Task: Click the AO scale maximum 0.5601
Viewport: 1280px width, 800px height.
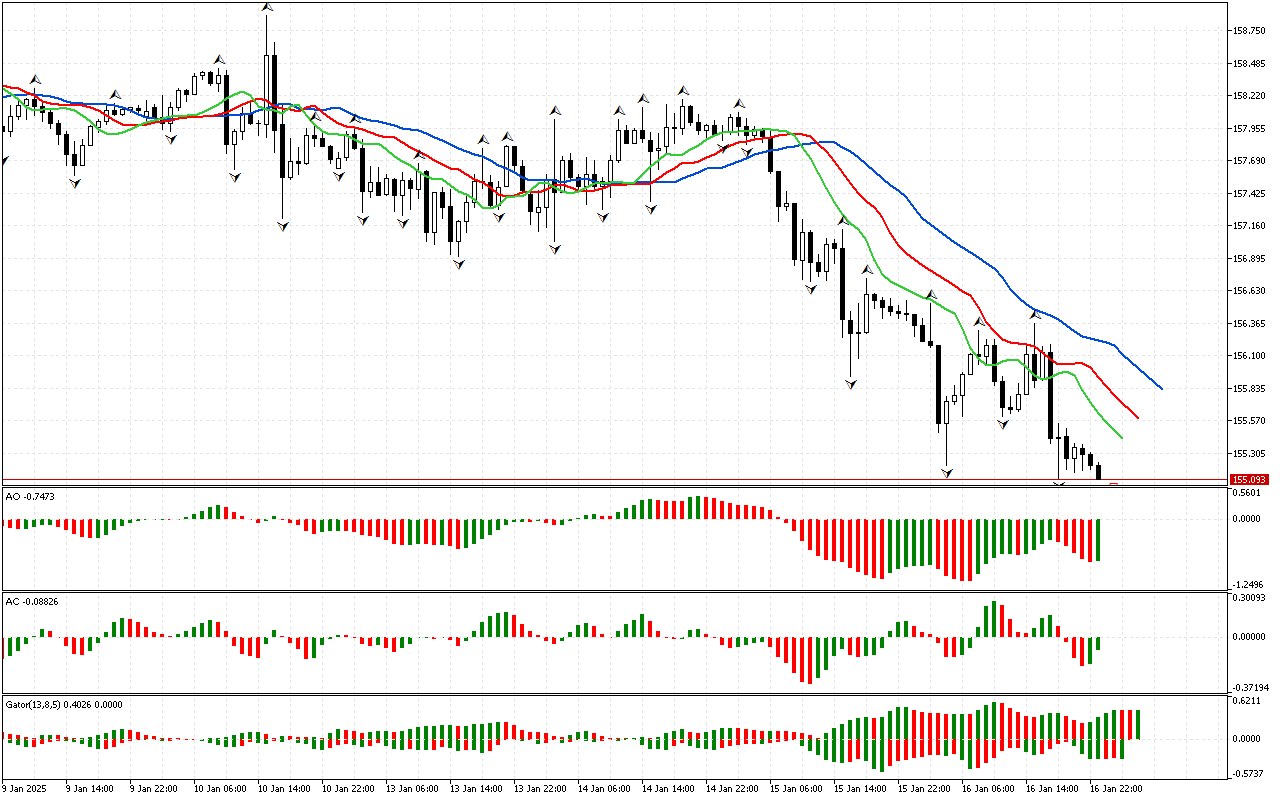Action: (1246, 493)
